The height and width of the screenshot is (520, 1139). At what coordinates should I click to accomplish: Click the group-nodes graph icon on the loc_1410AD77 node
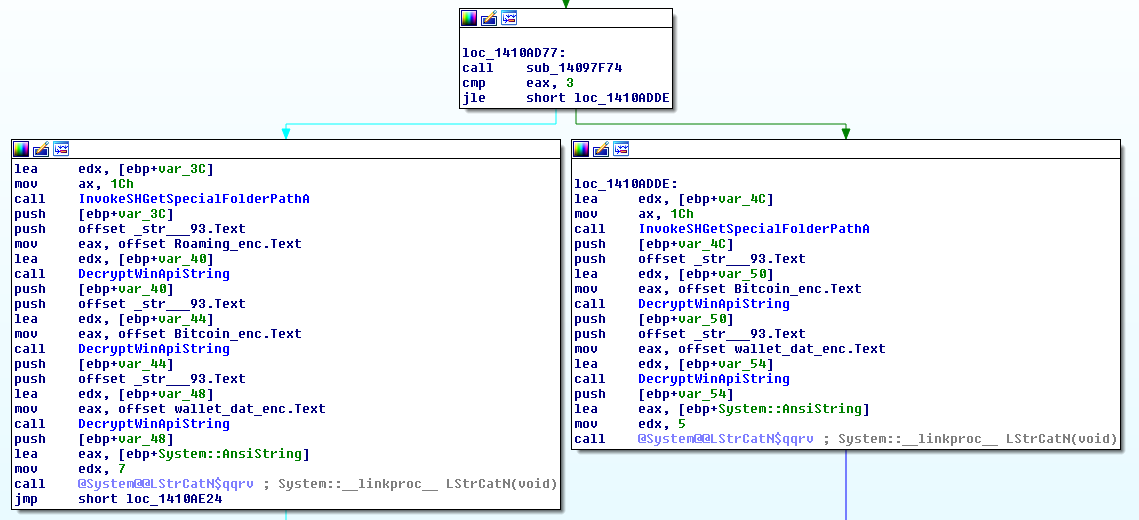click(x=508, y=18)
